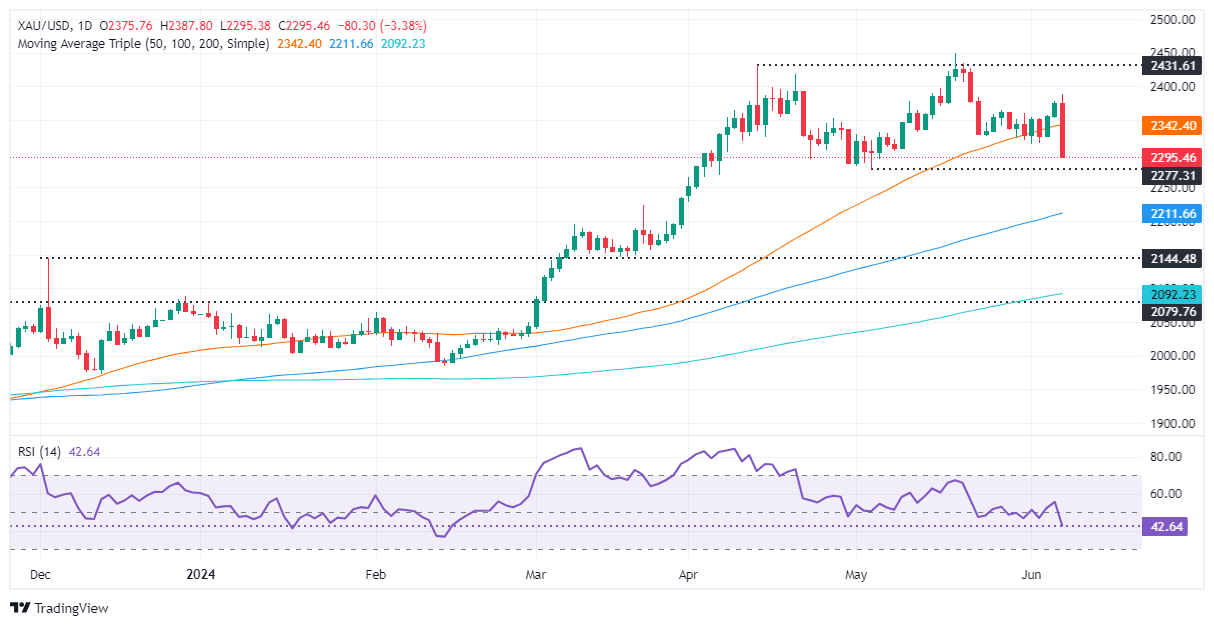Select the Mar date on time axis
This screenshot has width=1214, height=626.
[535, 575]
